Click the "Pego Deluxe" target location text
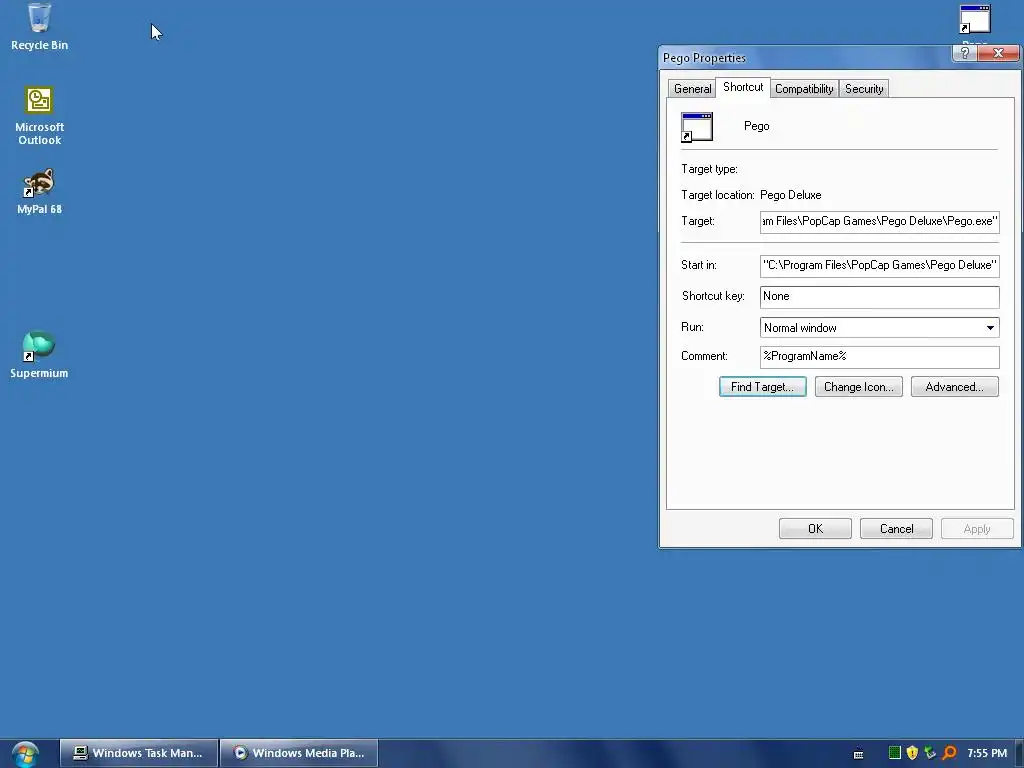Viewport: 1024px width, 768px height. (x=790, y=195)
